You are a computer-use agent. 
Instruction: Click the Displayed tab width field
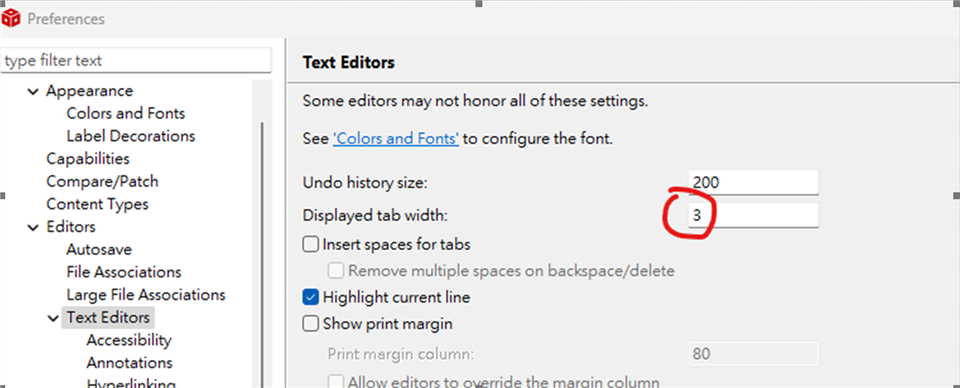click(x=753, y=215)
